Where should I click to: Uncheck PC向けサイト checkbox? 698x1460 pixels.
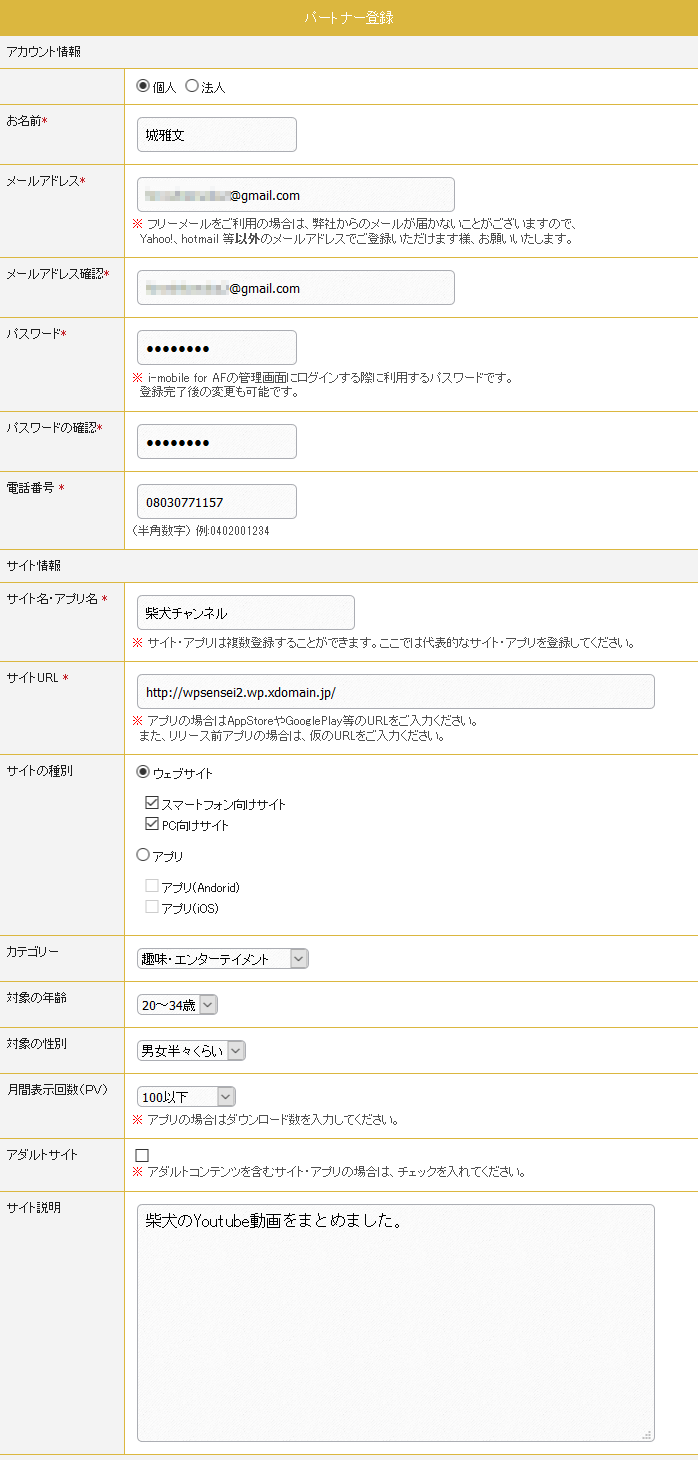click(152, 824)
